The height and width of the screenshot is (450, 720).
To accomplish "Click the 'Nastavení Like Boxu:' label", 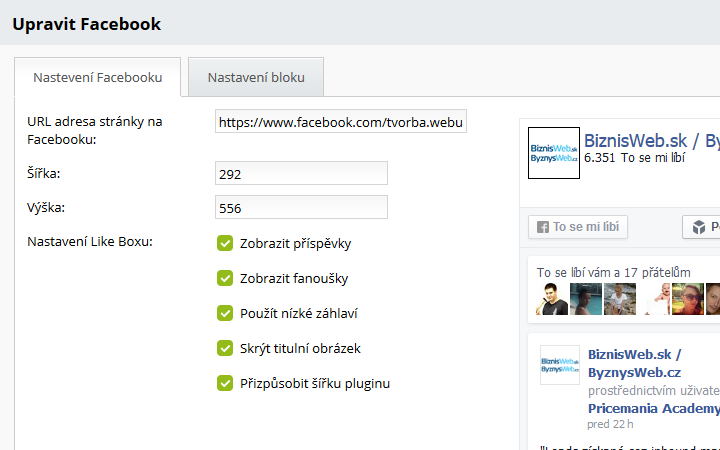I will pyautogui.click(x=90, y=242).
